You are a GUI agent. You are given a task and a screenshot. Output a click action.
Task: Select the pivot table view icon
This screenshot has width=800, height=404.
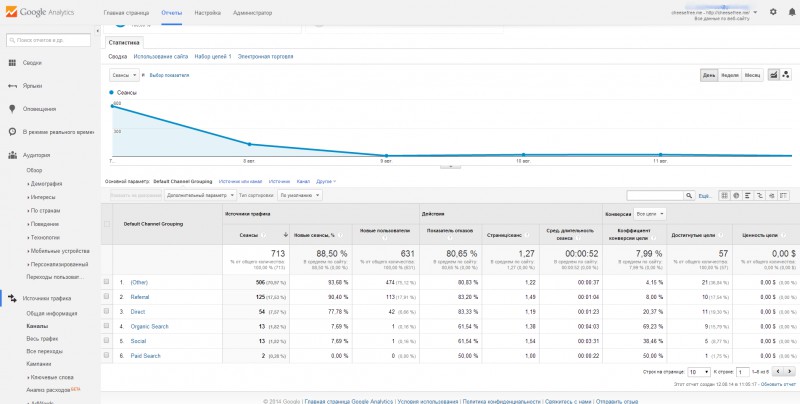tap(783, 195)
